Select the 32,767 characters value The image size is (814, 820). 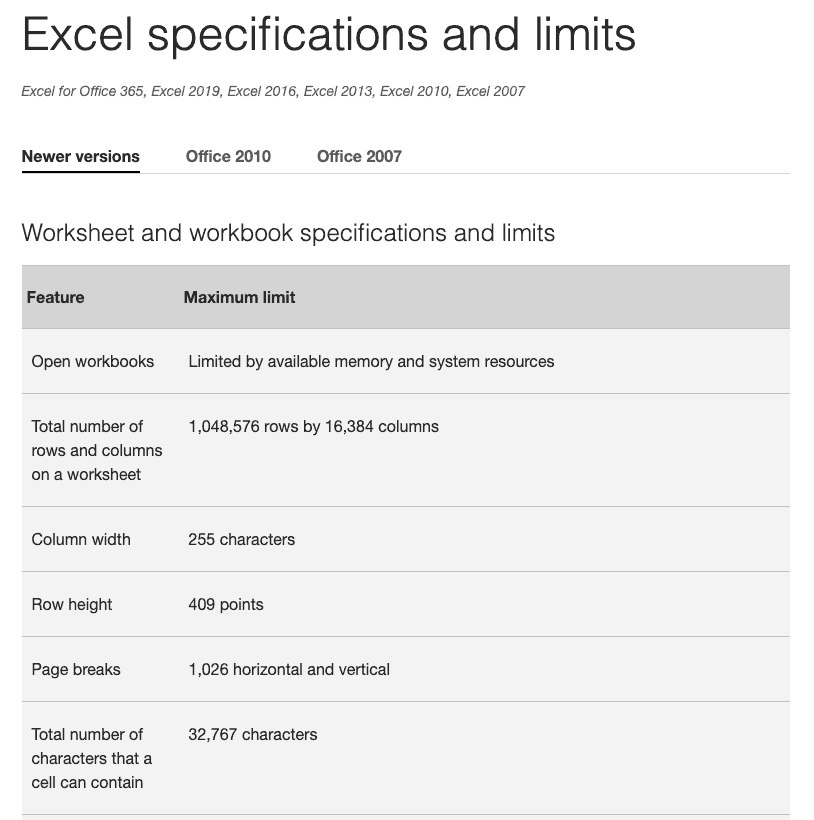click(252, 734)
